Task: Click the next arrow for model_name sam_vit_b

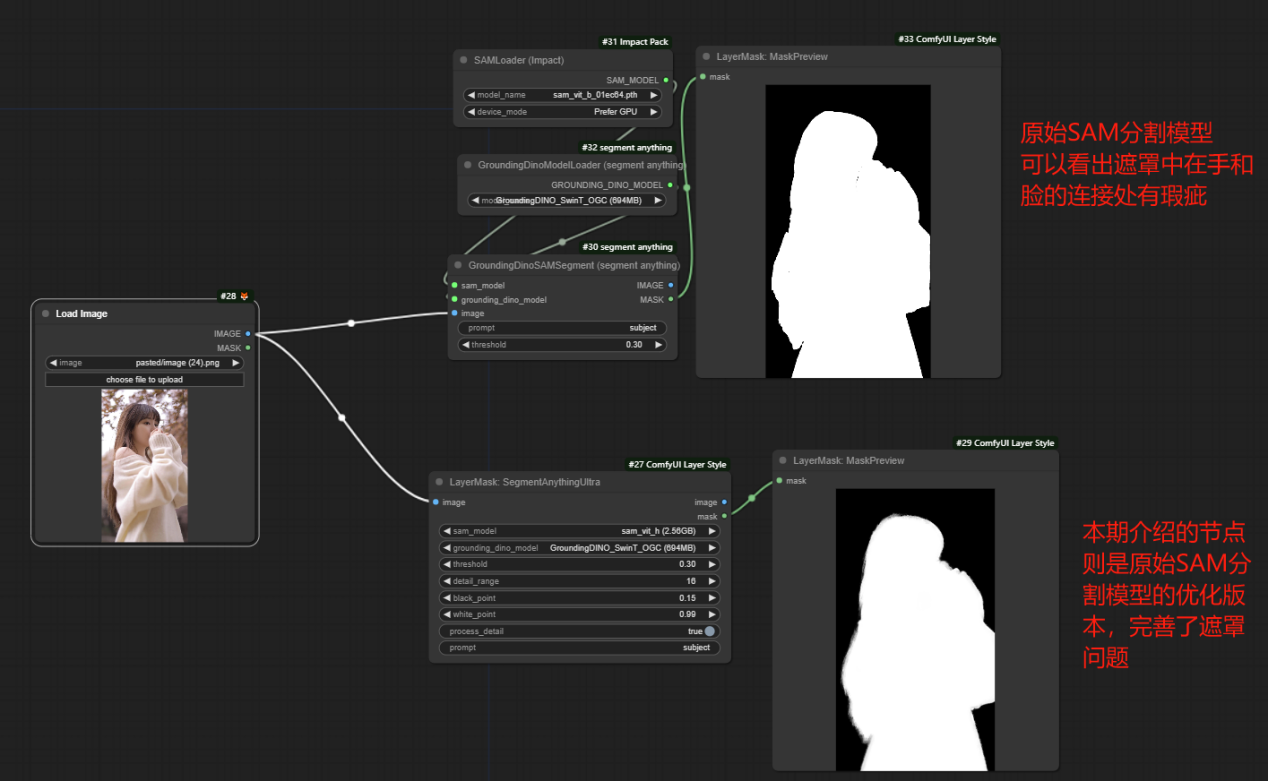Action: pos(654,95)
